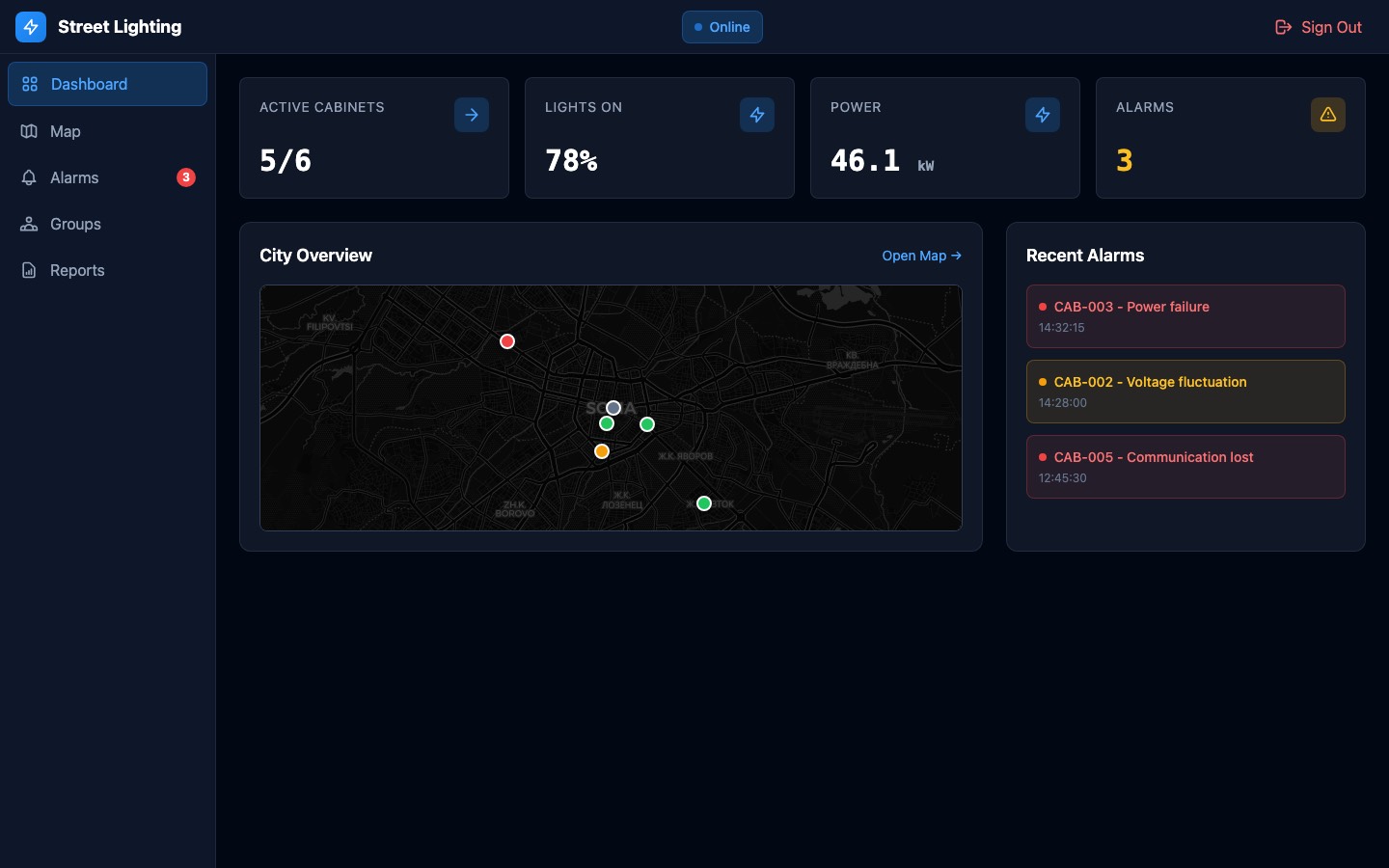Click the Groups people icon
The height and width of the screenshot is (868, 1389).
click(29, 224)
